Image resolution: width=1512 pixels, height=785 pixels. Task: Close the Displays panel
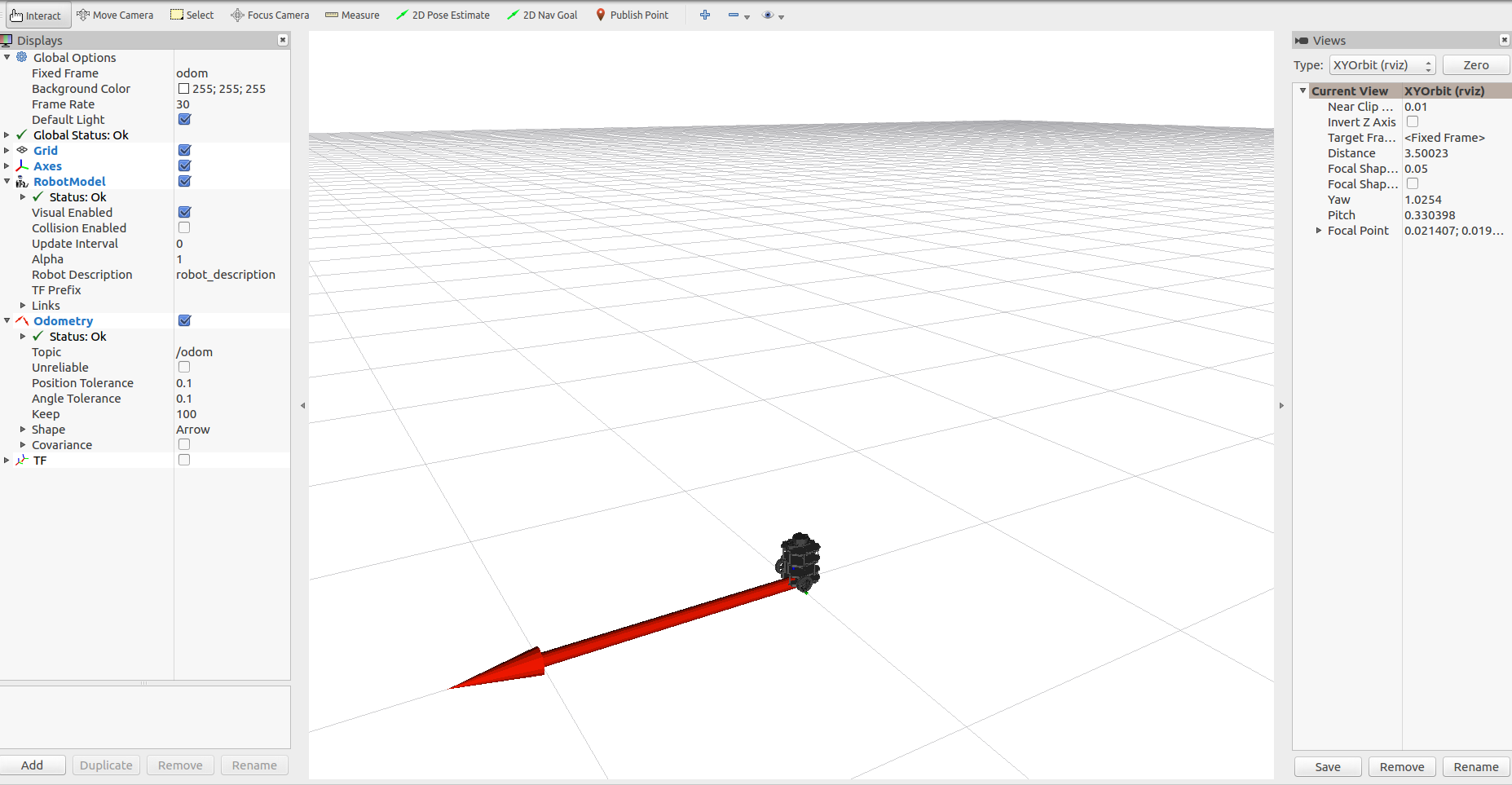pyautogui.click(x=283, y=40)
